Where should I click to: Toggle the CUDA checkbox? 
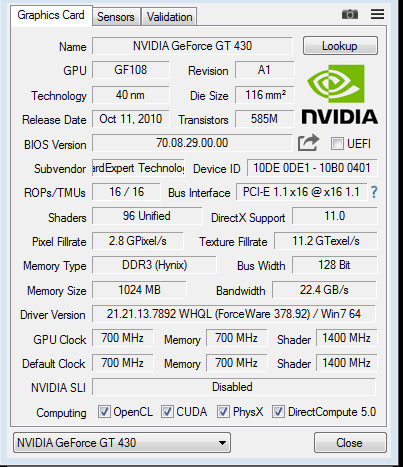click(167, 412)
